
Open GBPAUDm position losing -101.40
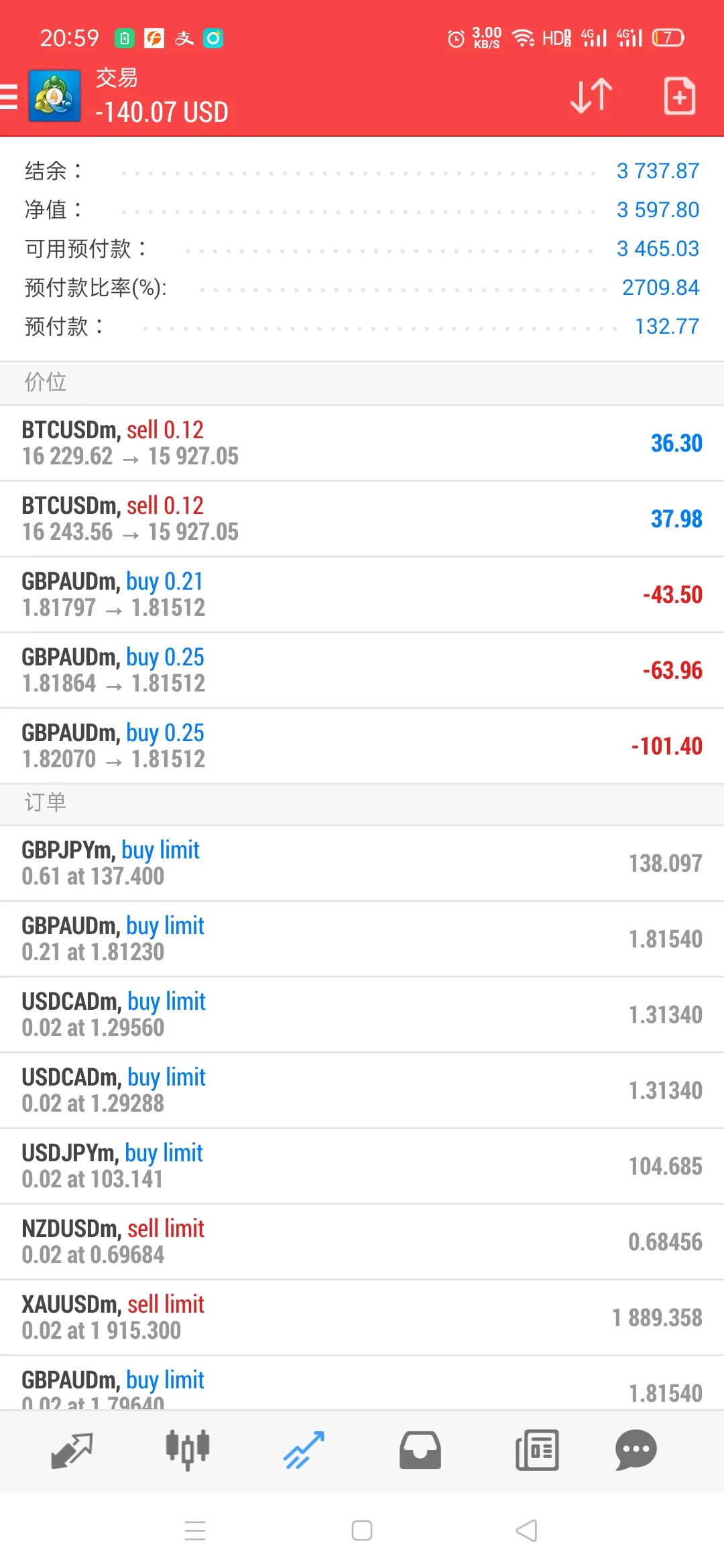[x=362, y=746]
